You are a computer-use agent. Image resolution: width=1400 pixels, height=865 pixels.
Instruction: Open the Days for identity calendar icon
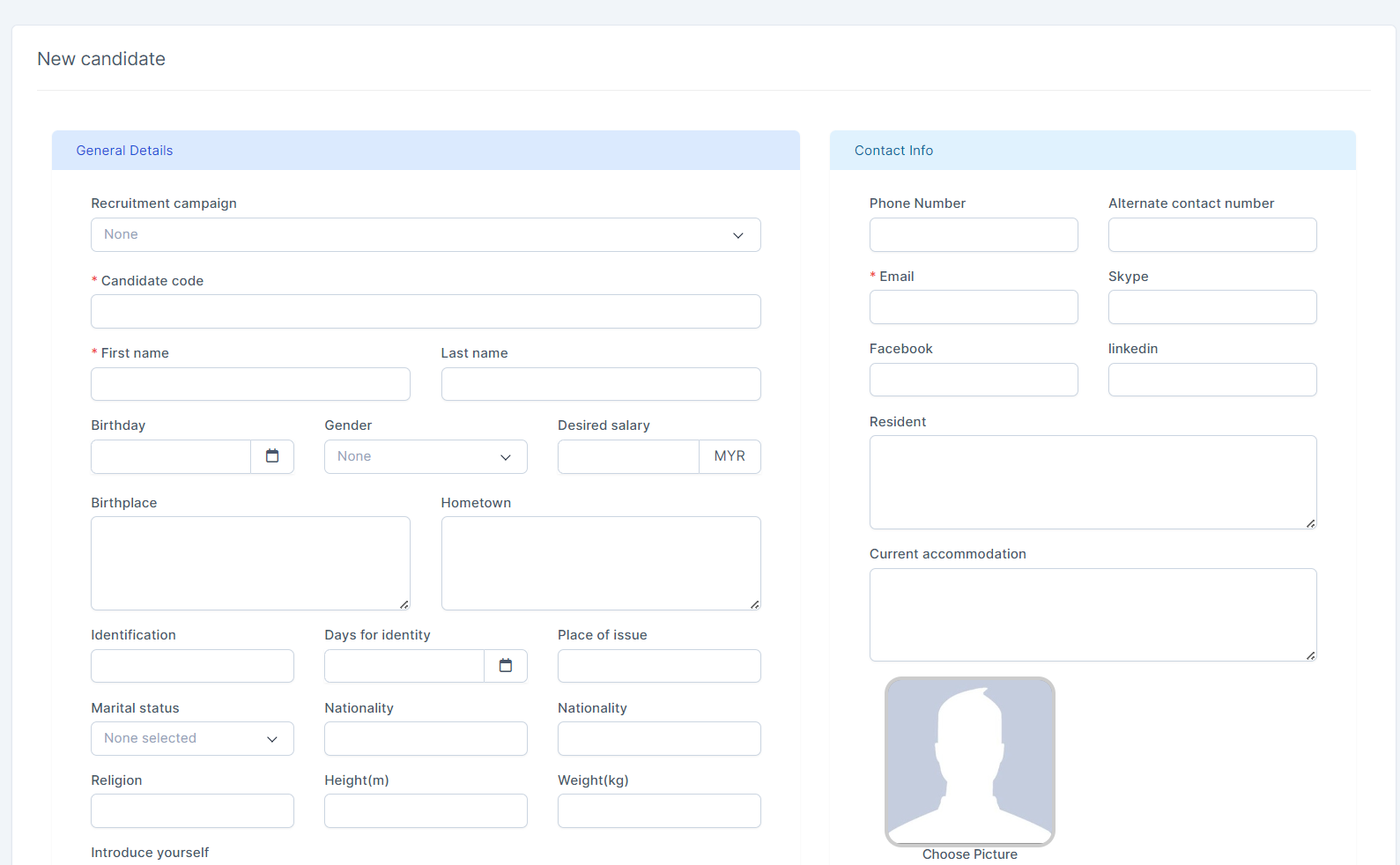pyautogui.click(x=506, y=666)
